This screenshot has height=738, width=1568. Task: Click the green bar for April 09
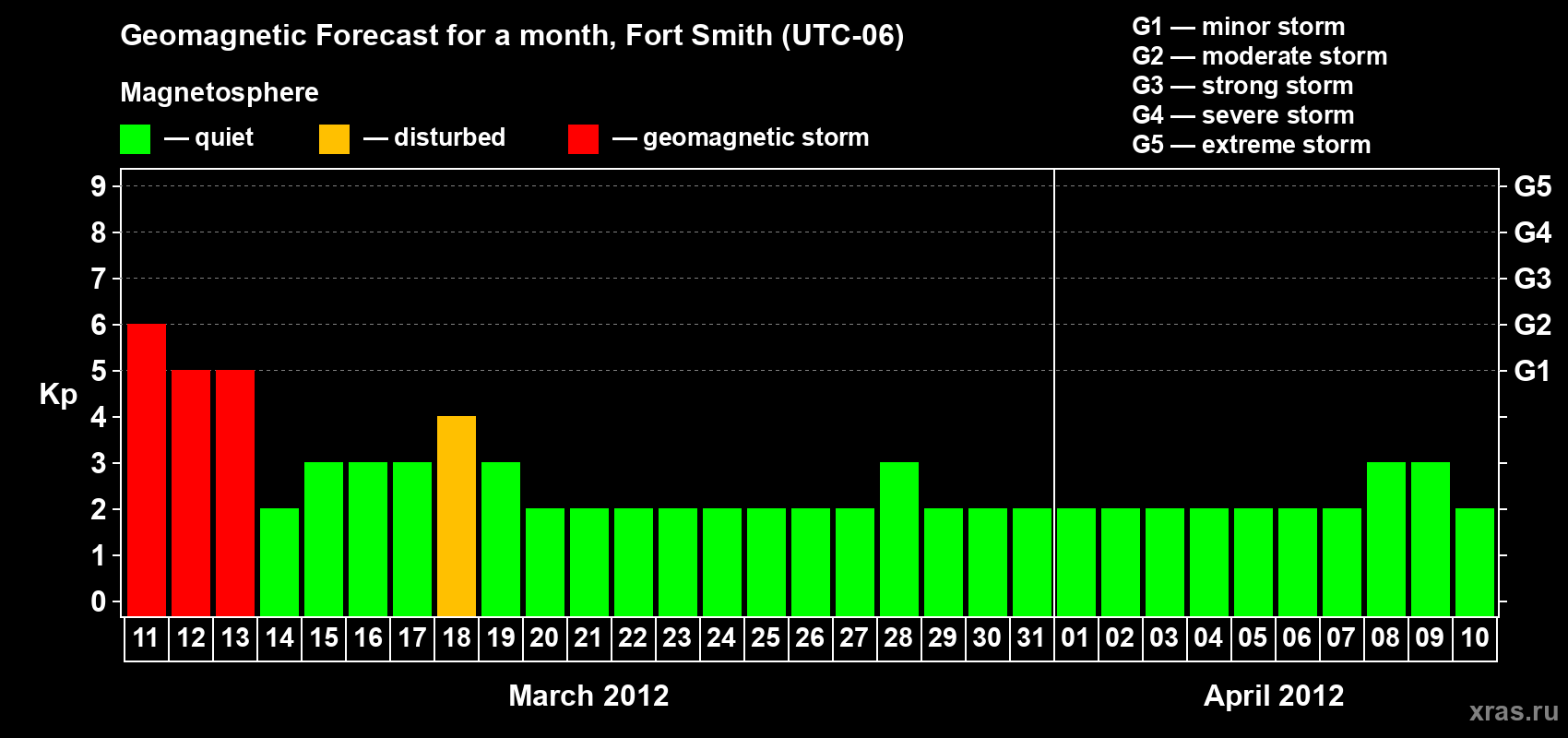[x=1431, y=539]
